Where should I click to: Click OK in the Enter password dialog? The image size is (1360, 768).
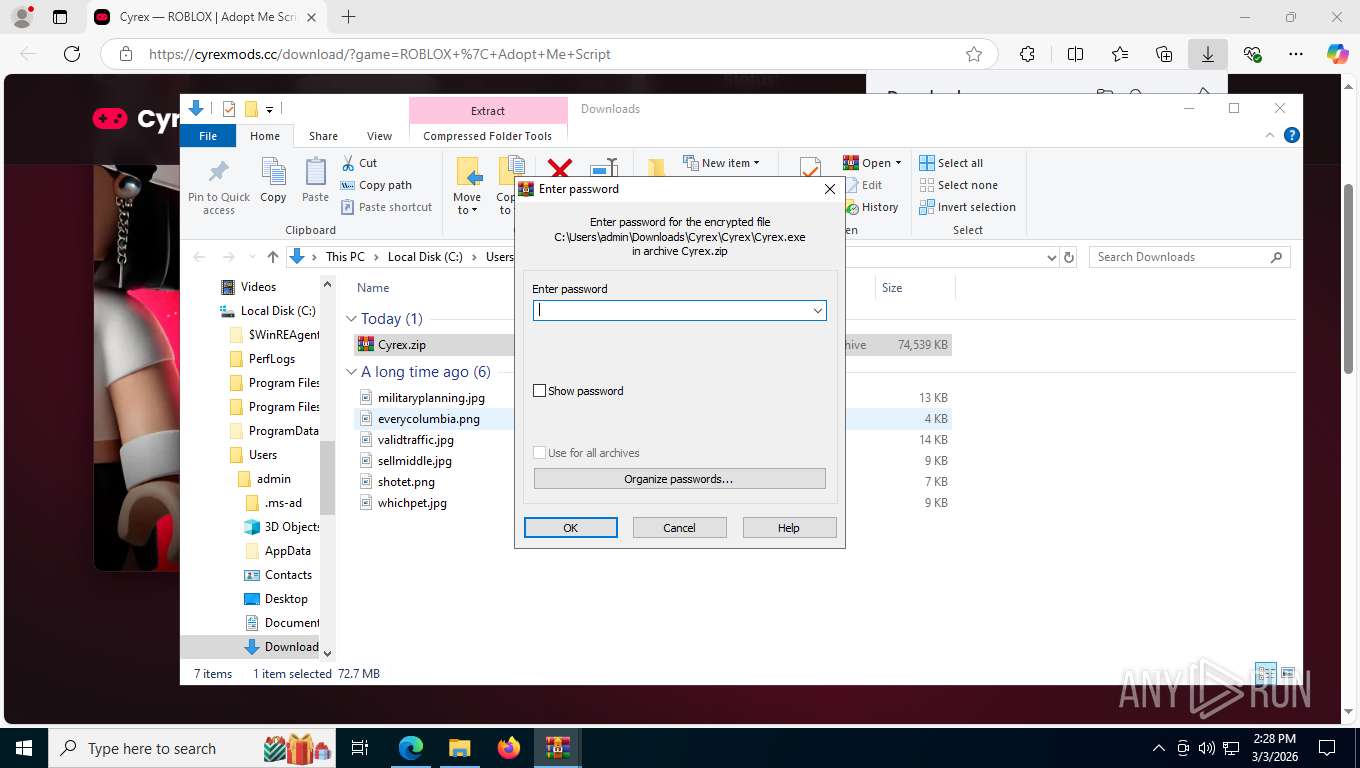[x=570, y=528]
